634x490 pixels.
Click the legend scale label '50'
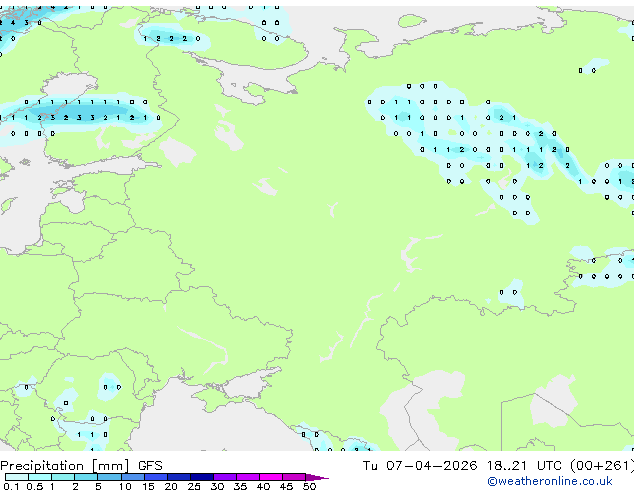click(309, 486)
